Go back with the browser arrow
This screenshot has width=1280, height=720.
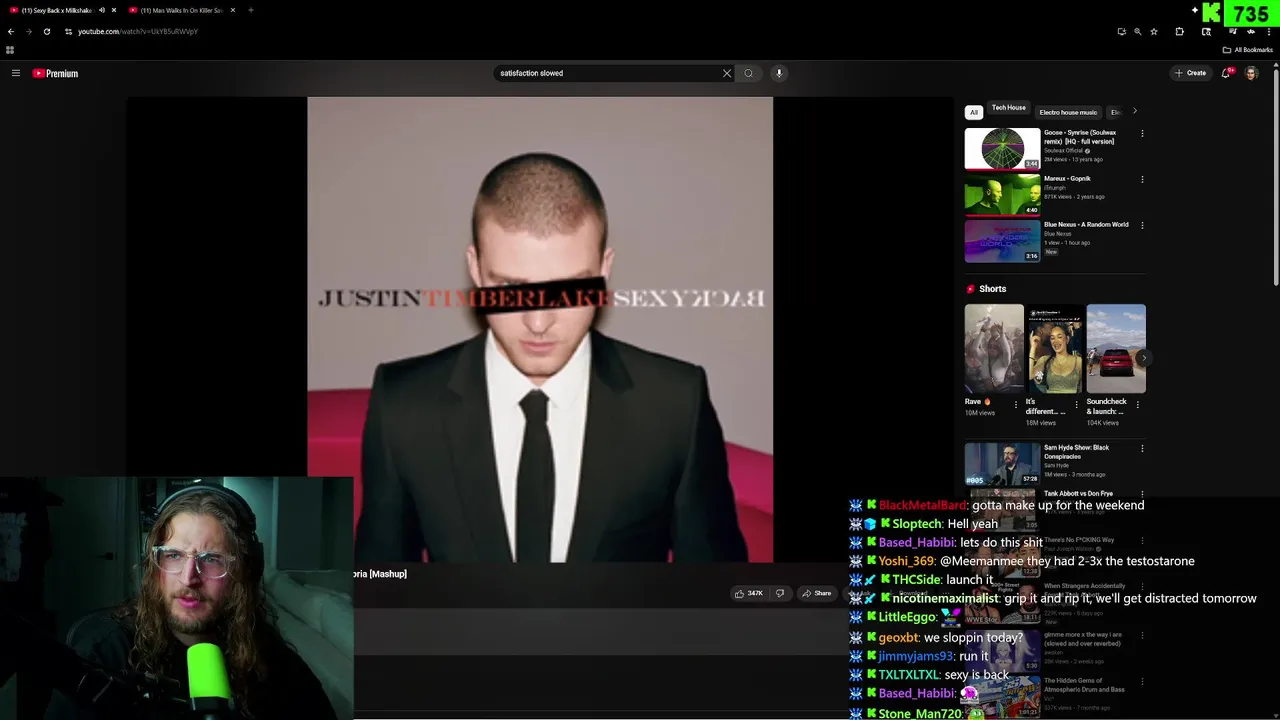pyautogui.click(x=11, y=32)
